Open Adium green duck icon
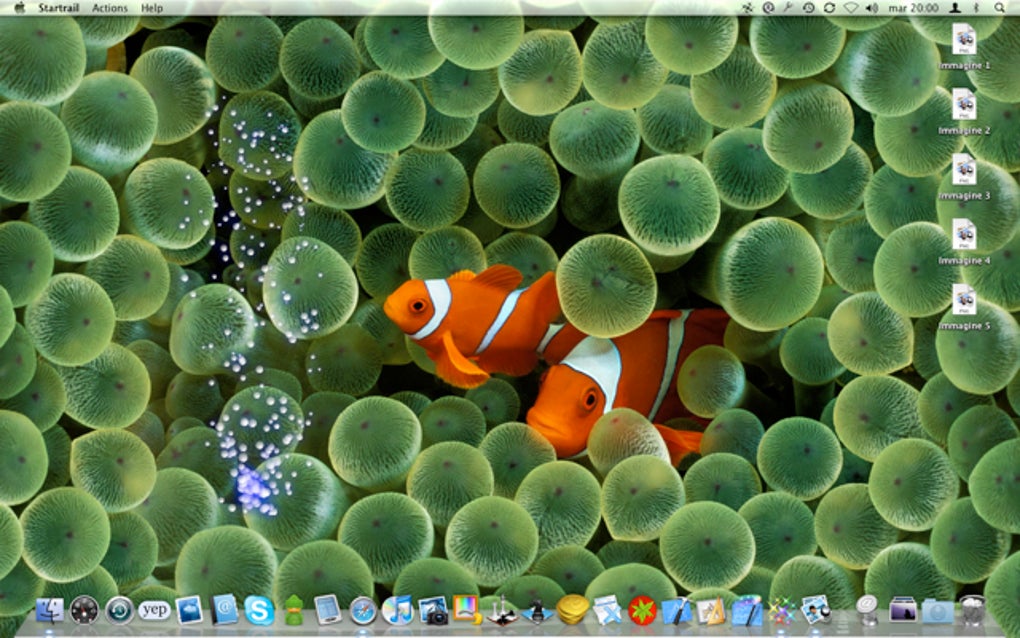Viewport: 1020px width, 638px height. click(x=293, y=610)
